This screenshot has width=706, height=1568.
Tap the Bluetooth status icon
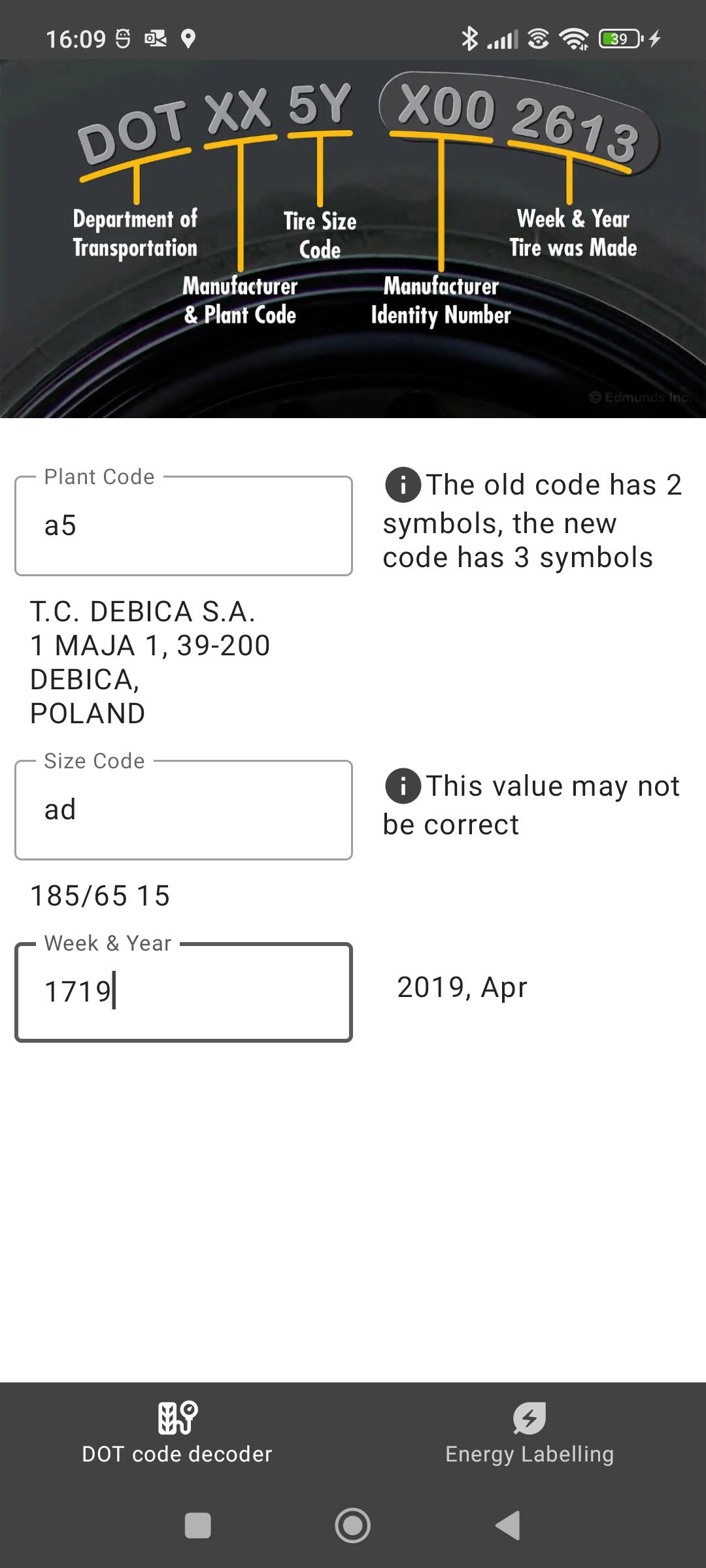tap(469, 39)
